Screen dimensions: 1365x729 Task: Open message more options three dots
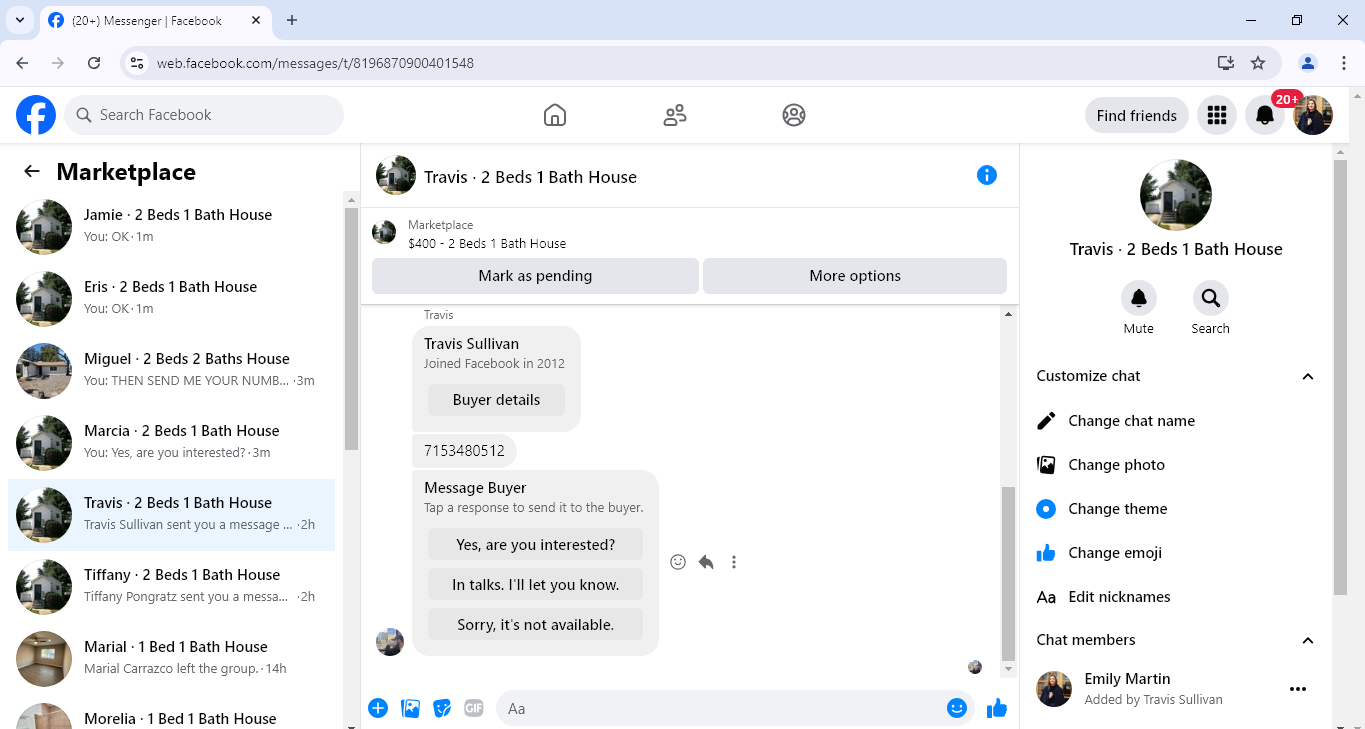coord(734,562)
